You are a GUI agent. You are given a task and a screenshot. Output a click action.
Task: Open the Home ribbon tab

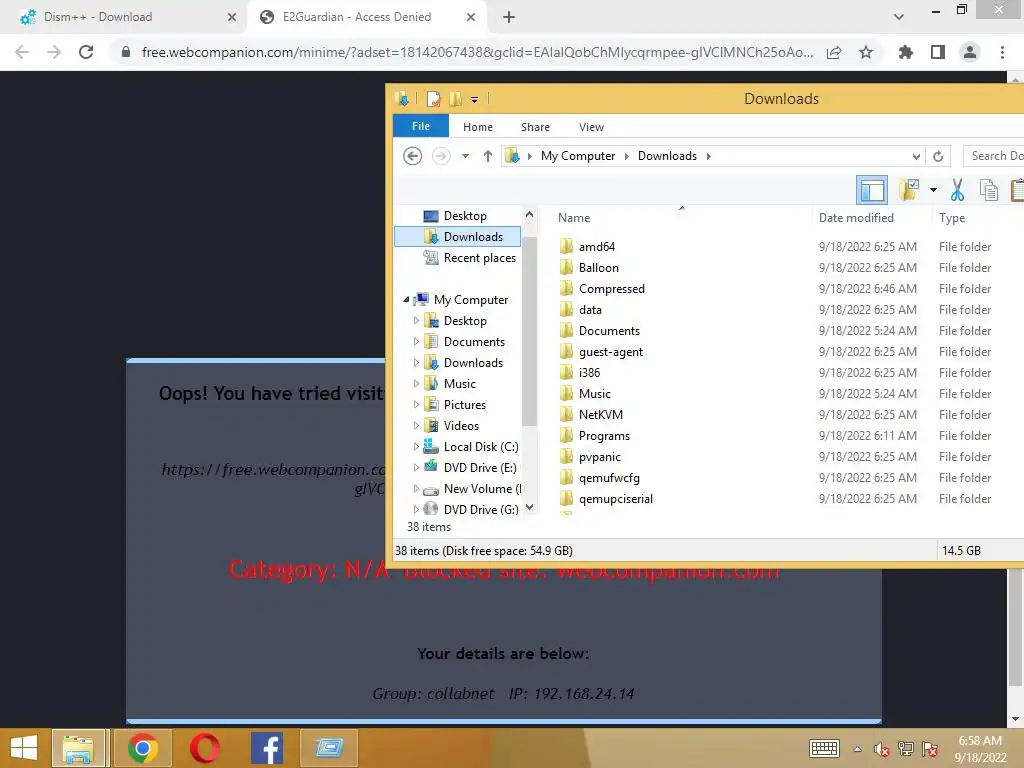coord(478,127)
